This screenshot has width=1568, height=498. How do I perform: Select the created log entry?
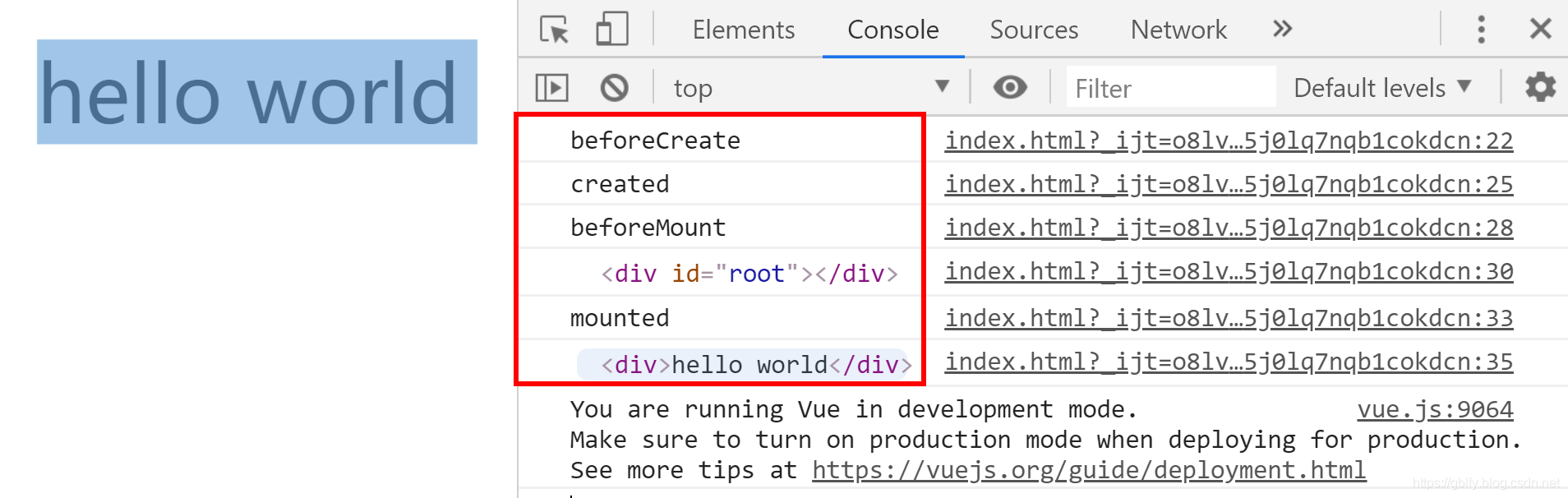620,184
